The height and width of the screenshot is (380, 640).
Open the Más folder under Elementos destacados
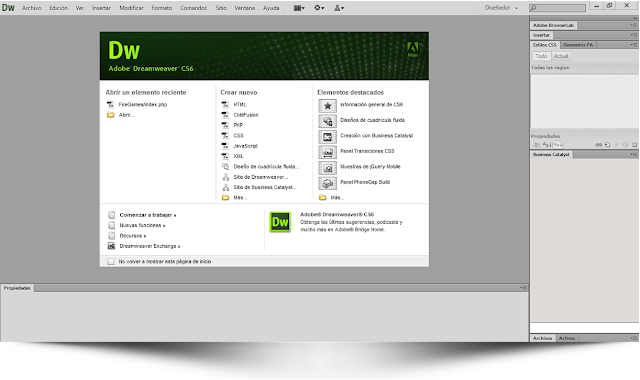tap(331, 198)
